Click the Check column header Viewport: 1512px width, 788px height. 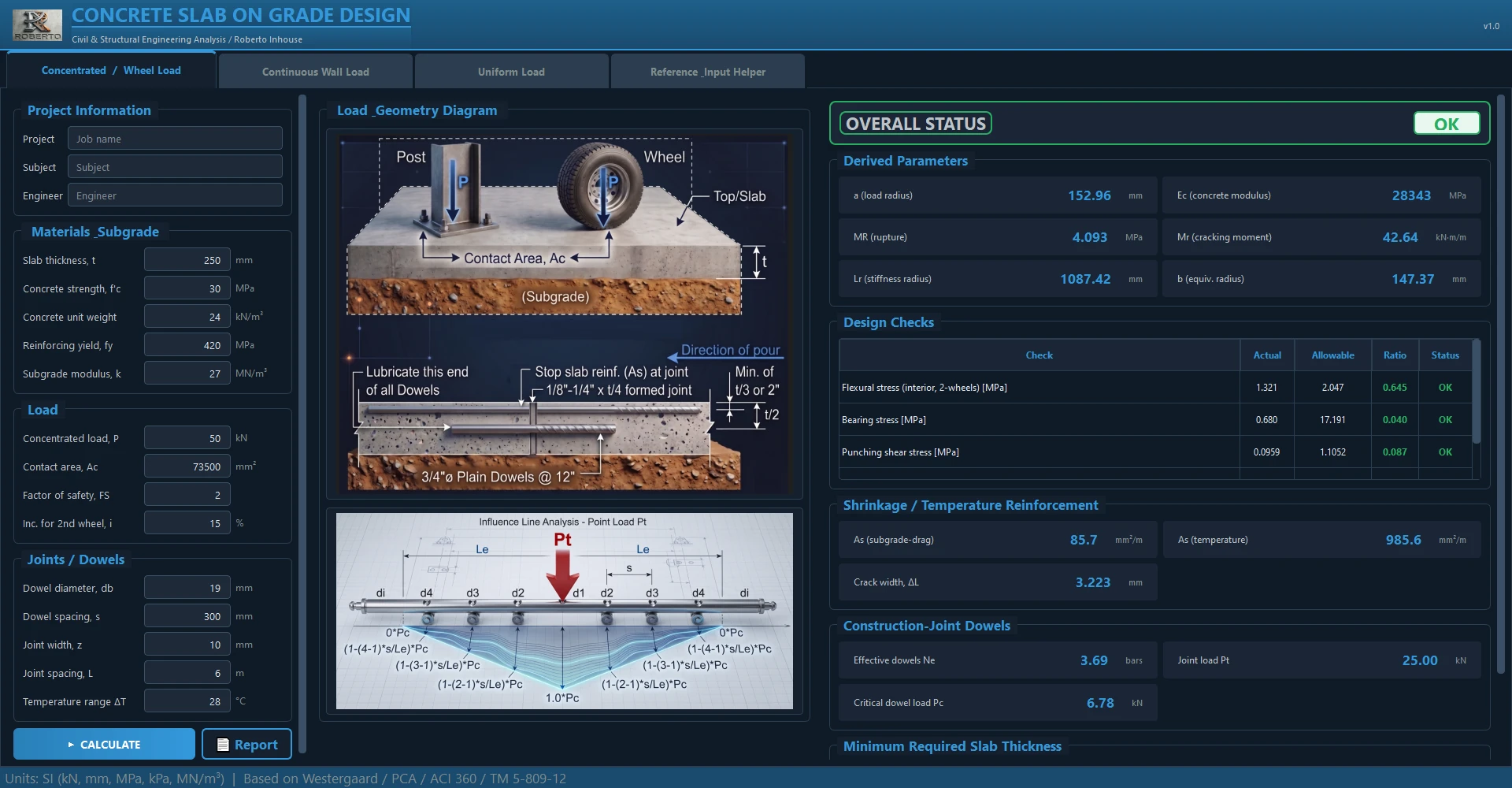pos(1039,355)
